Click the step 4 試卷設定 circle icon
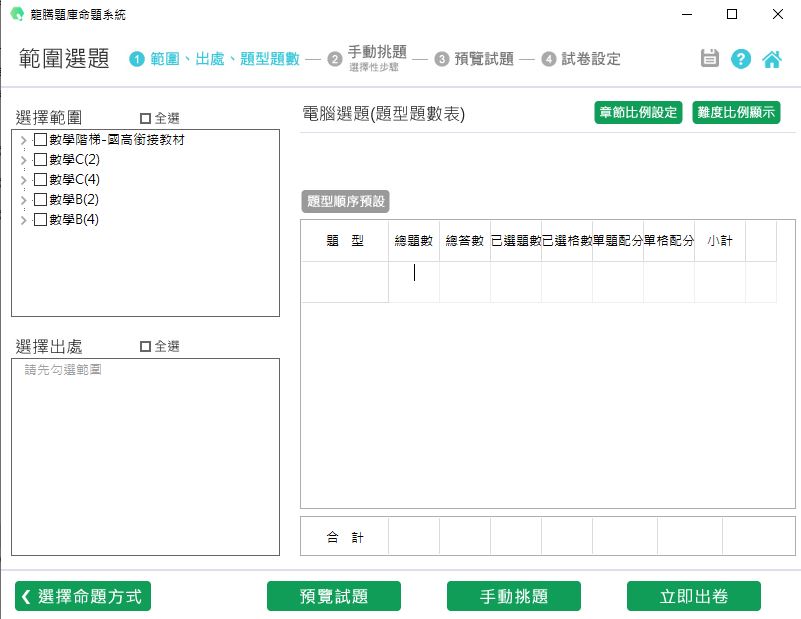 (549, 59)
